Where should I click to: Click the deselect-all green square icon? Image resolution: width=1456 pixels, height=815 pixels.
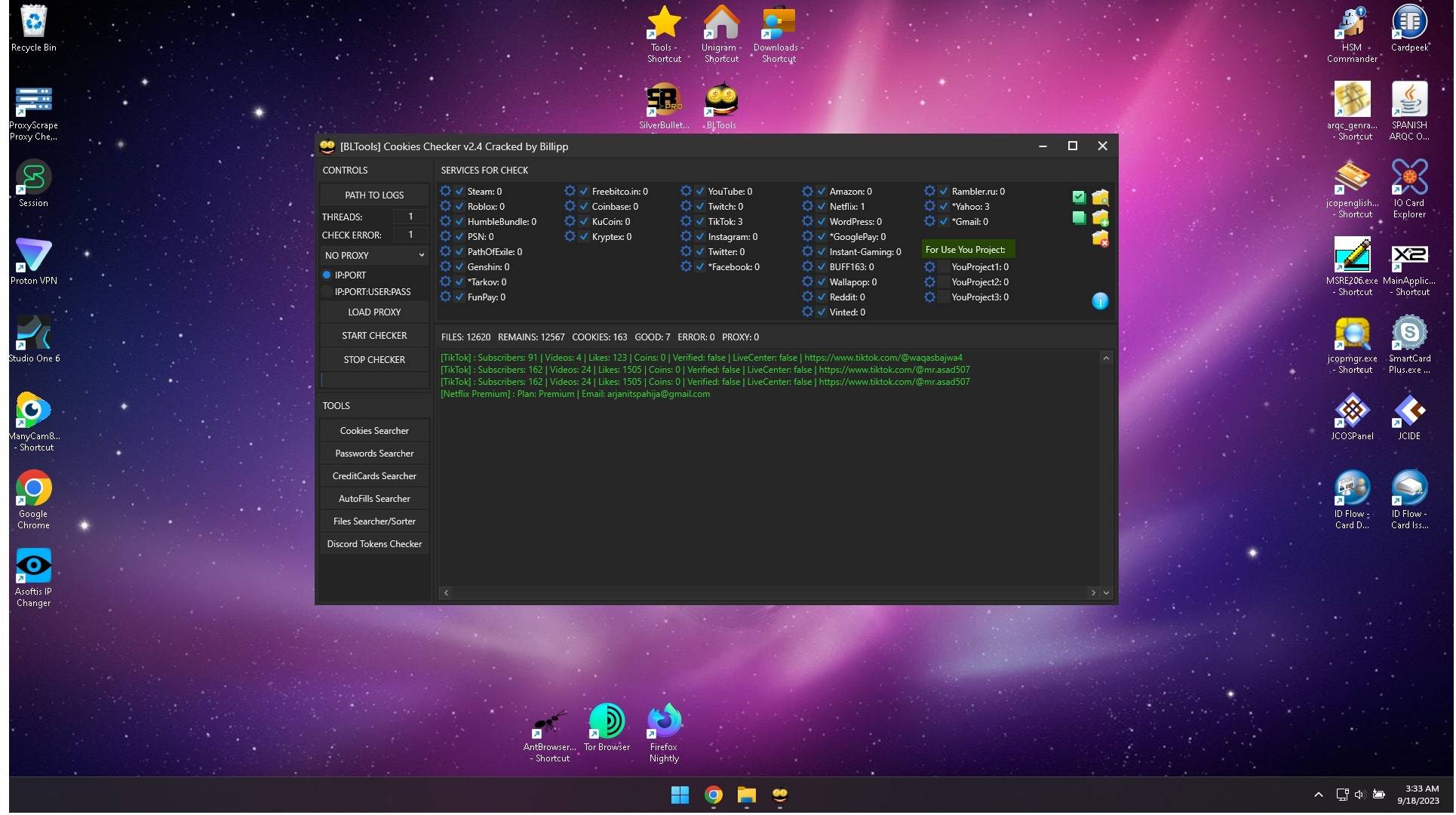click(x=1078, y=218)
